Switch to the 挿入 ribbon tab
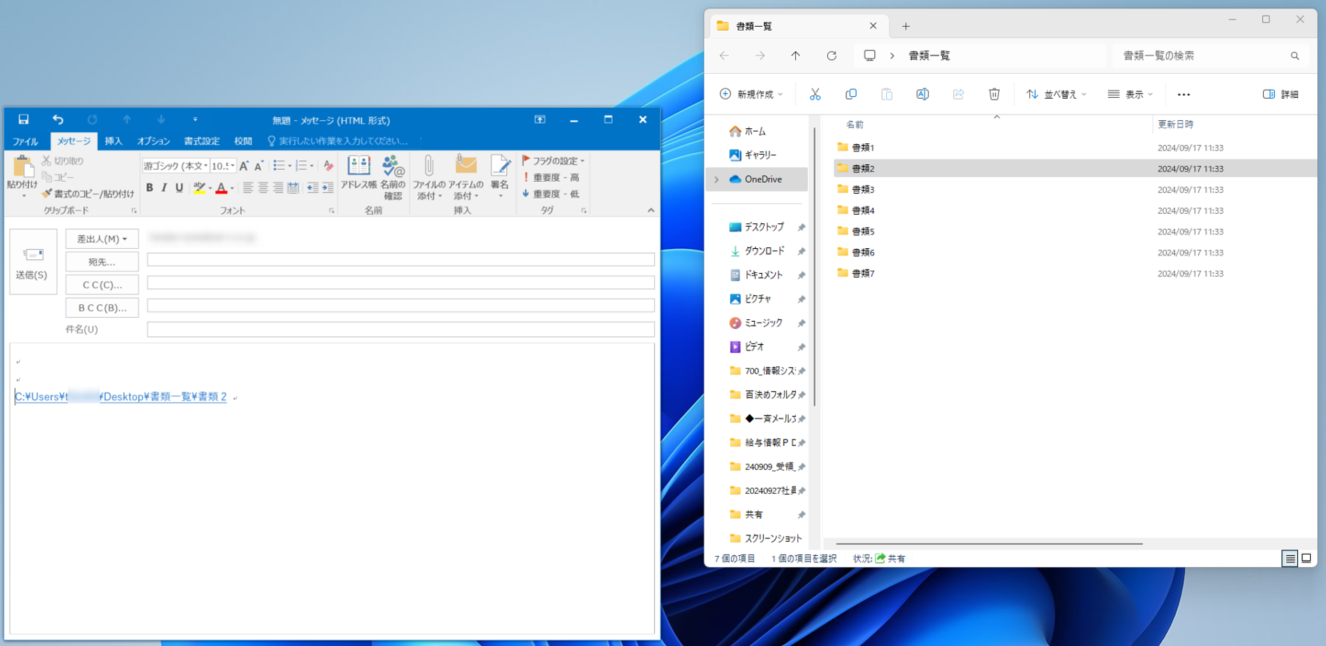 114,141
